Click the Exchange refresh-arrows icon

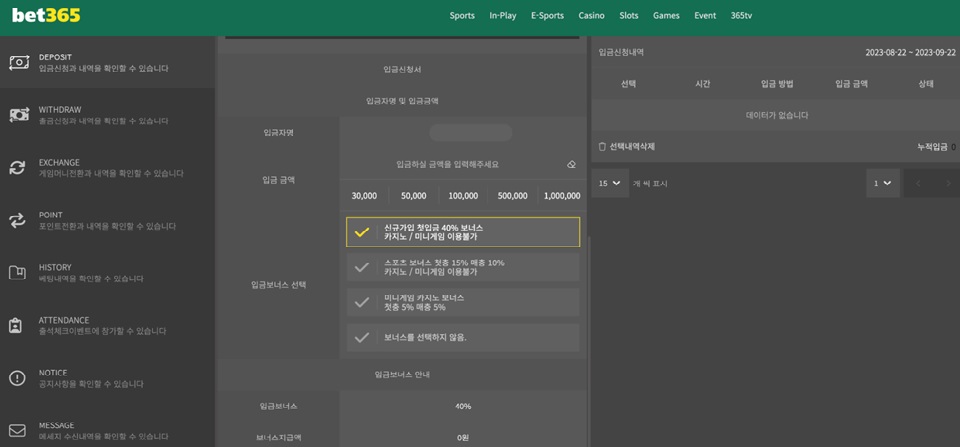pyautogui.click(x=18, y=168)
